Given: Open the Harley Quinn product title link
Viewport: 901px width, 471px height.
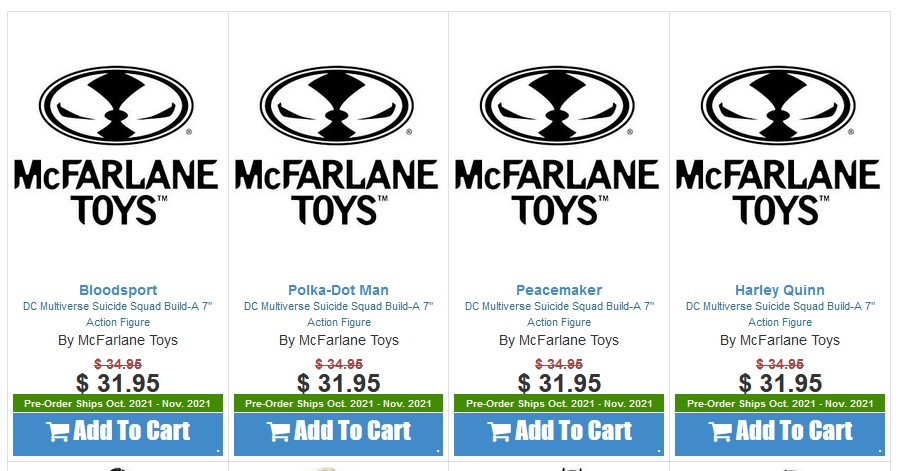Looking at the screenshot, I should 779,290.
